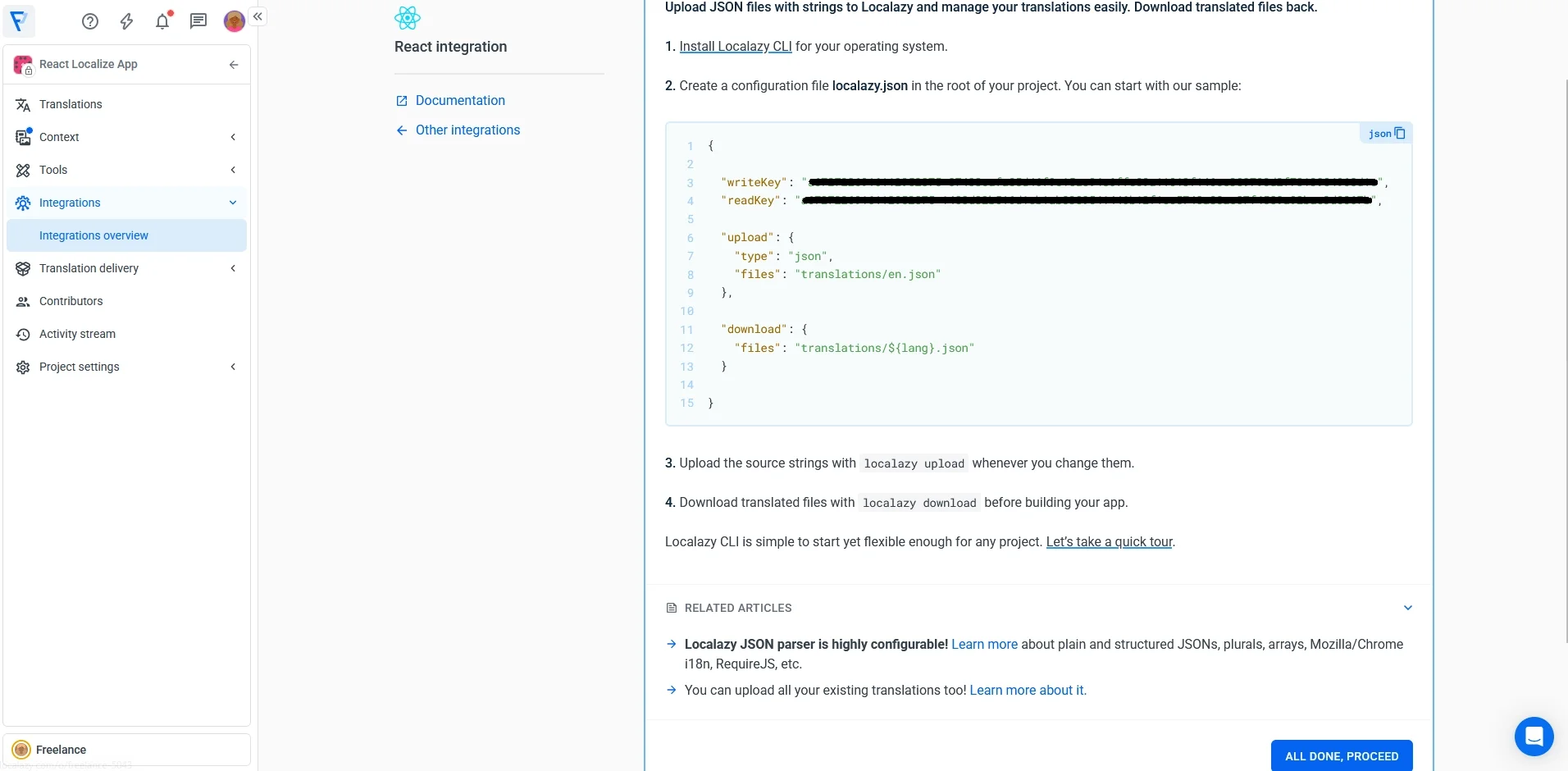The image size is (1568, 771).
Task: Open the notifications bell icon
Action: (x=162, y=21)
